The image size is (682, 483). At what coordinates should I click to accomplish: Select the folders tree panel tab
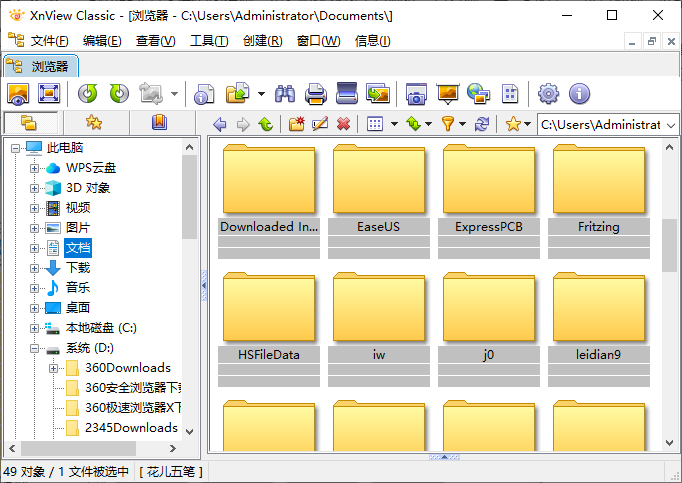point(31,123)
